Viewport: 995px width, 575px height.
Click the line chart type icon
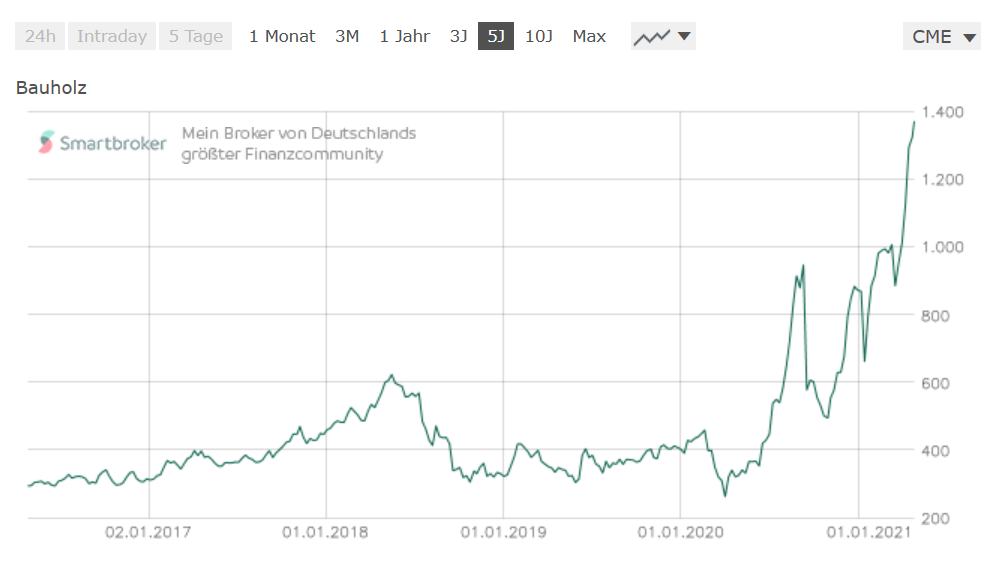(x=652, y=37)
